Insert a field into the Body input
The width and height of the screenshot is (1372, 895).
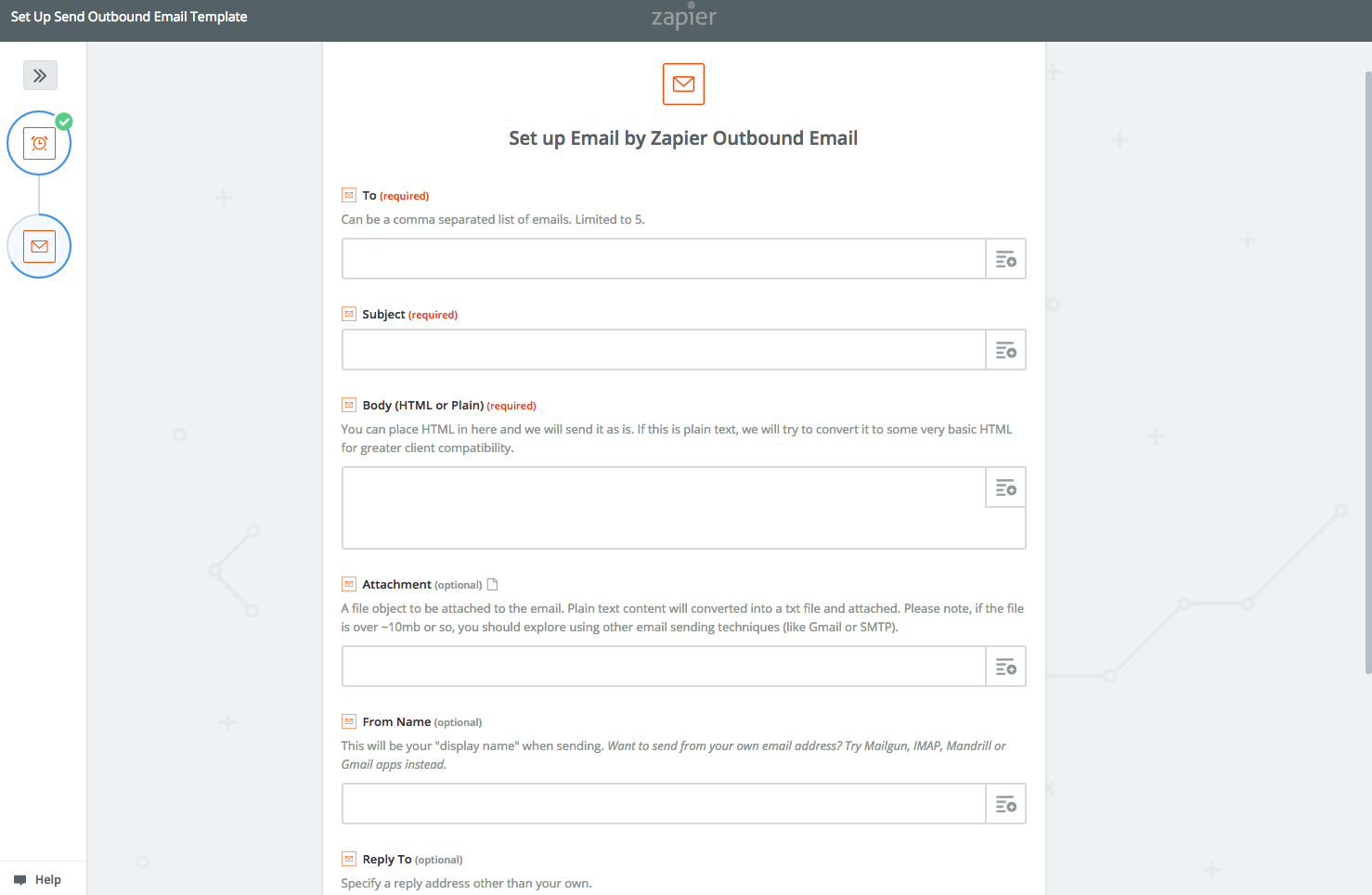pyautogui.click(x=1005, y=487)
